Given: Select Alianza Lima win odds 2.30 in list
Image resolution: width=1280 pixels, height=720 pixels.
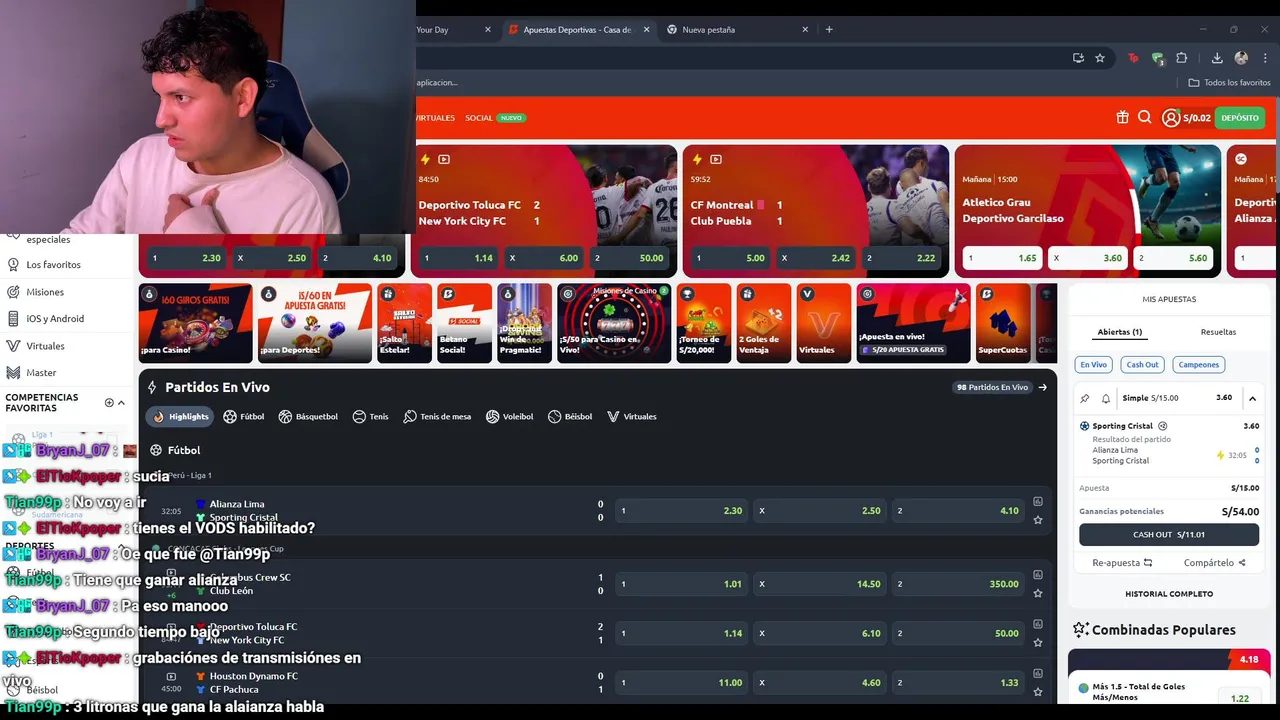Looking at the screenshot, I should pyautogui.click(x=682, y=511).
